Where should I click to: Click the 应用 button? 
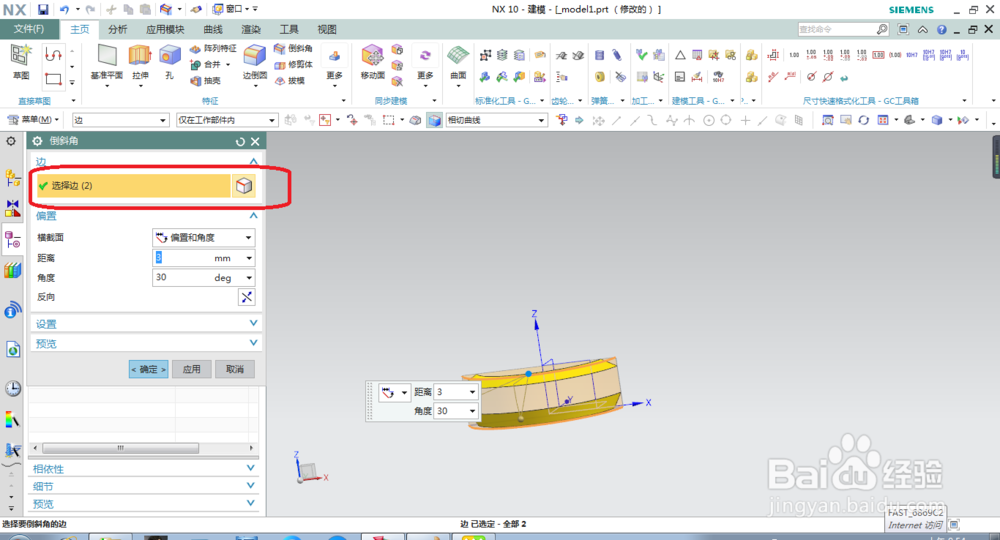[x=191, y=369]
